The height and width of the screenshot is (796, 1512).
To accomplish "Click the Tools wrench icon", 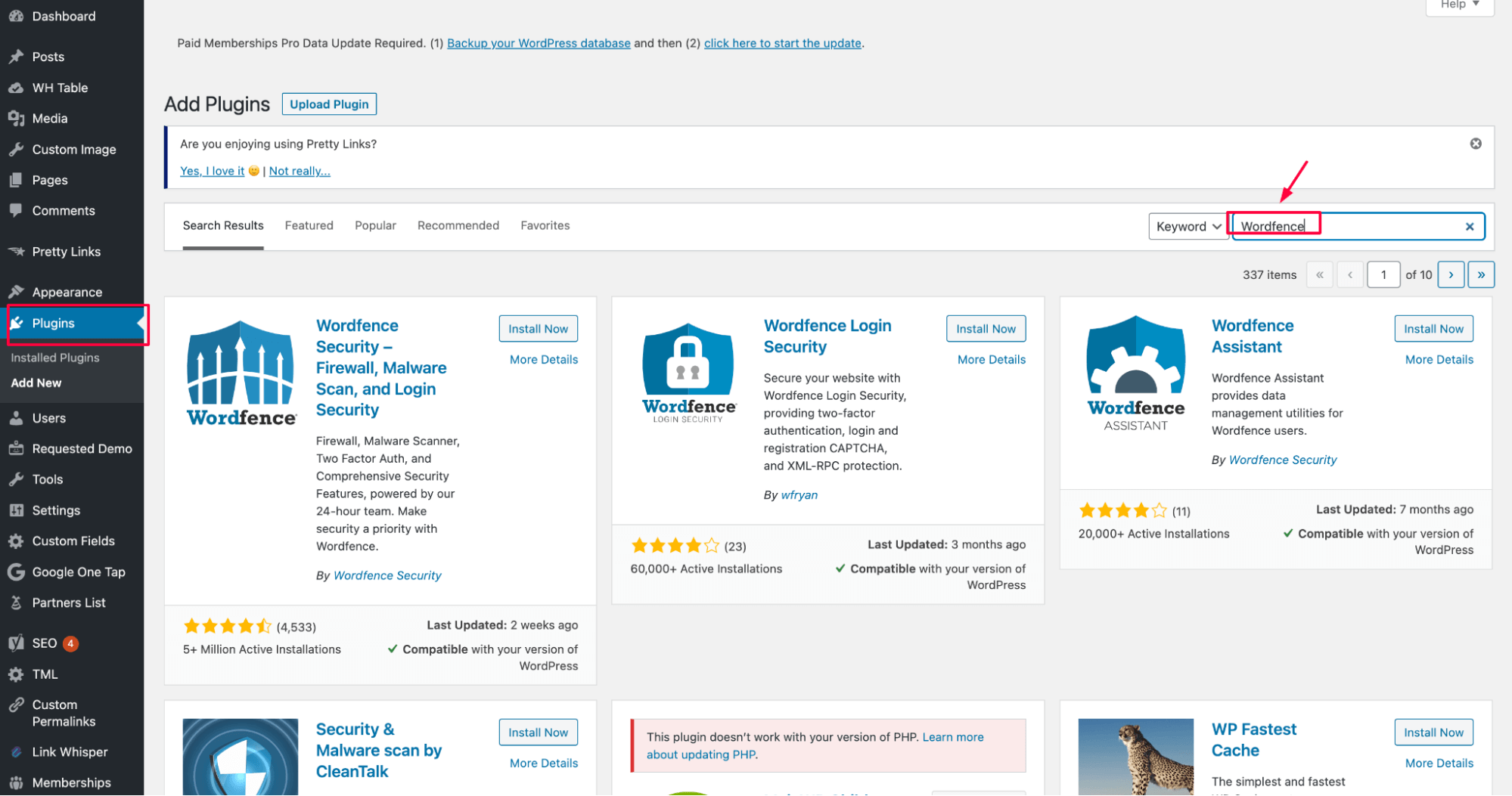I will (16, 479).
